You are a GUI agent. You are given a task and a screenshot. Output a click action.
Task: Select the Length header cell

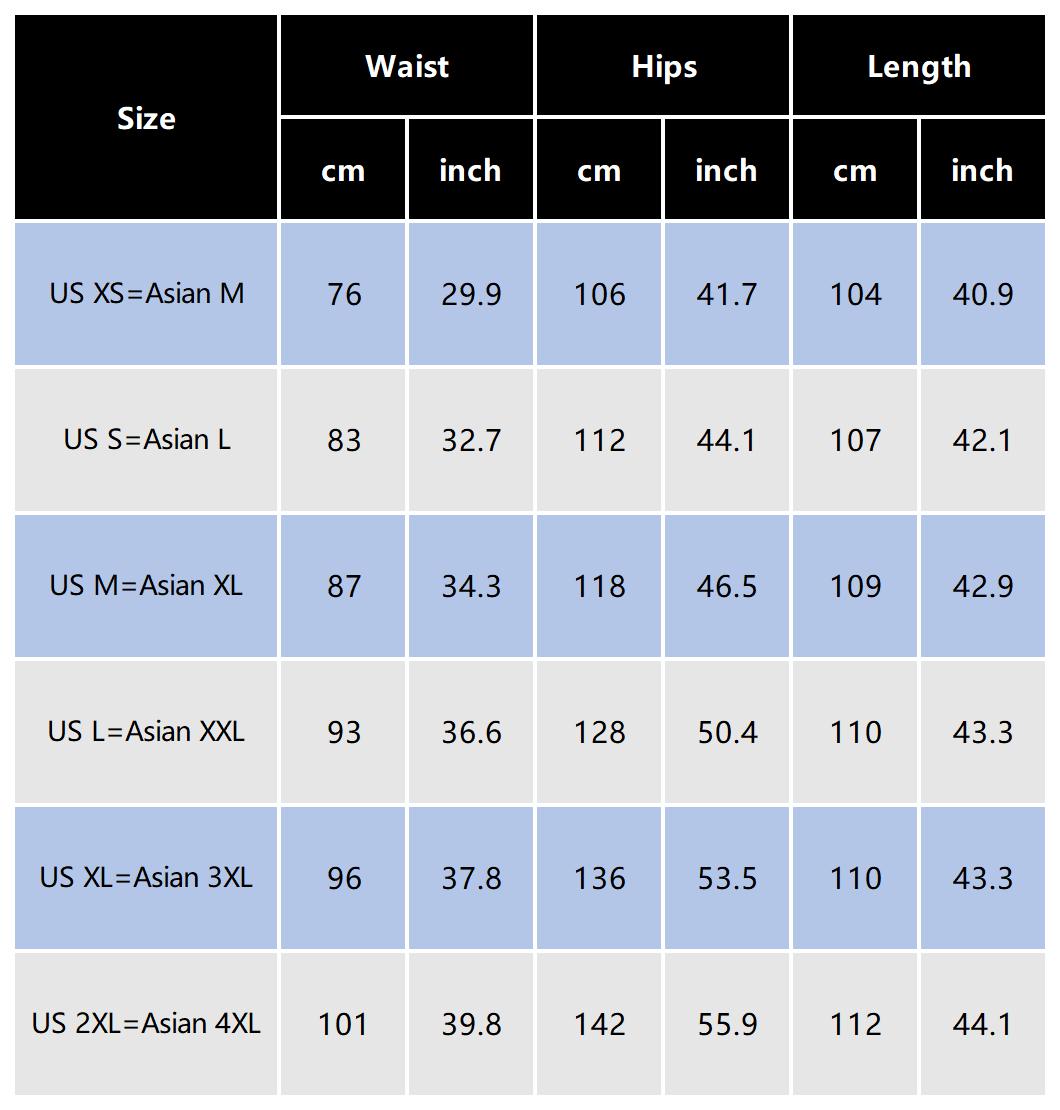pyautogui.click(x=919, y=66)
